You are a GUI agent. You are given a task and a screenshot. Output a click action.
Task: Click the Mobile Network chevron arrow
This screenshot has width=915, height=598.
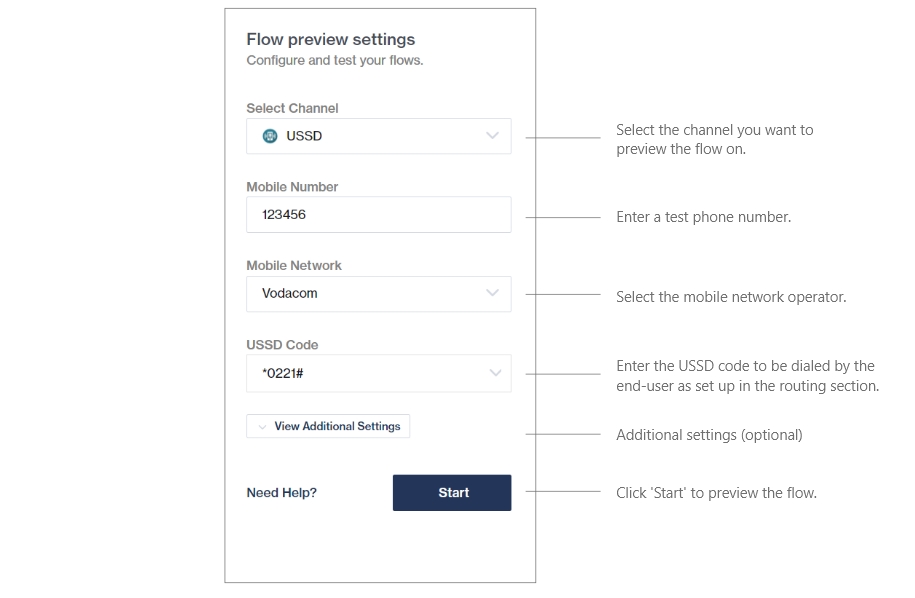492,293
